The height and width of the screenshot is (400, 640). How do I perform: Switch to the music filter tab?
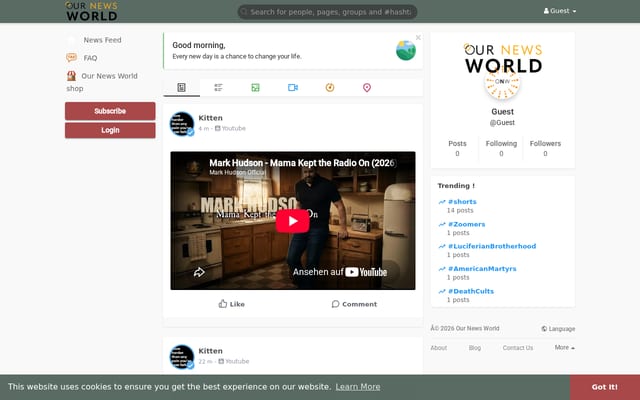(330, 87)
